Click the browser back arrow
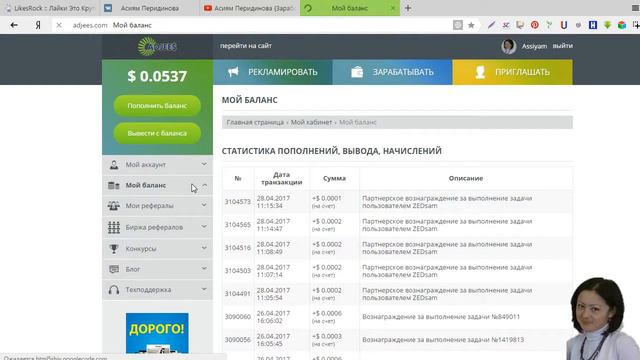Image resolution: width=640 pixels, height=360 pixels. click(14, 25)
